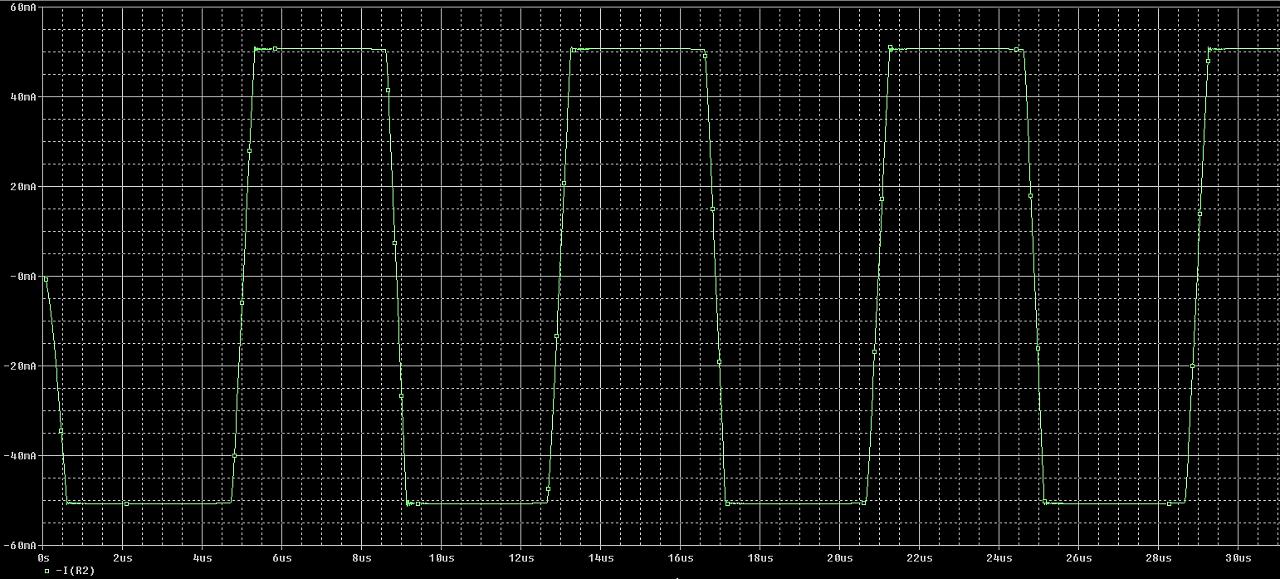
Task: Click the 4us x-axis label
Action: (202, 557)
